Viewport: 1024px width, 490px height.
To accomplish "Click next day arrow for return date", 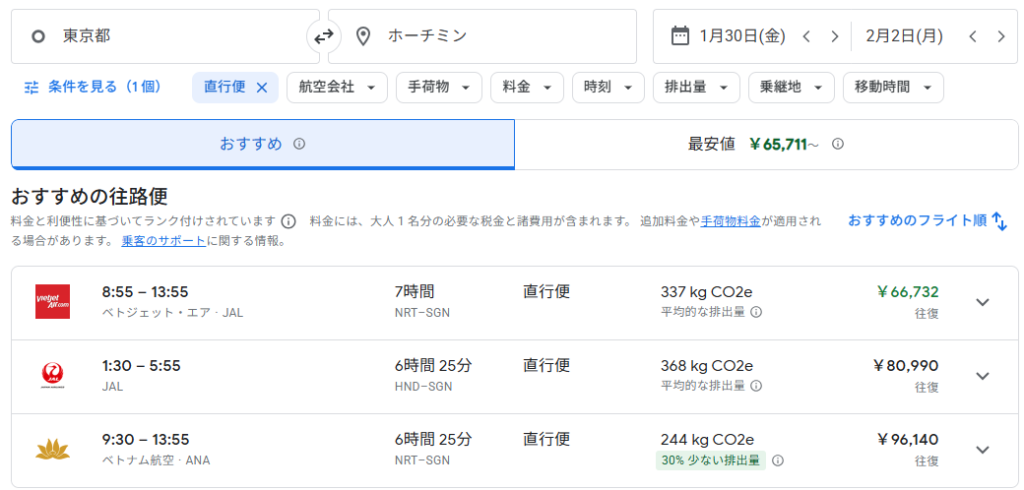I will coord(1001,37).
